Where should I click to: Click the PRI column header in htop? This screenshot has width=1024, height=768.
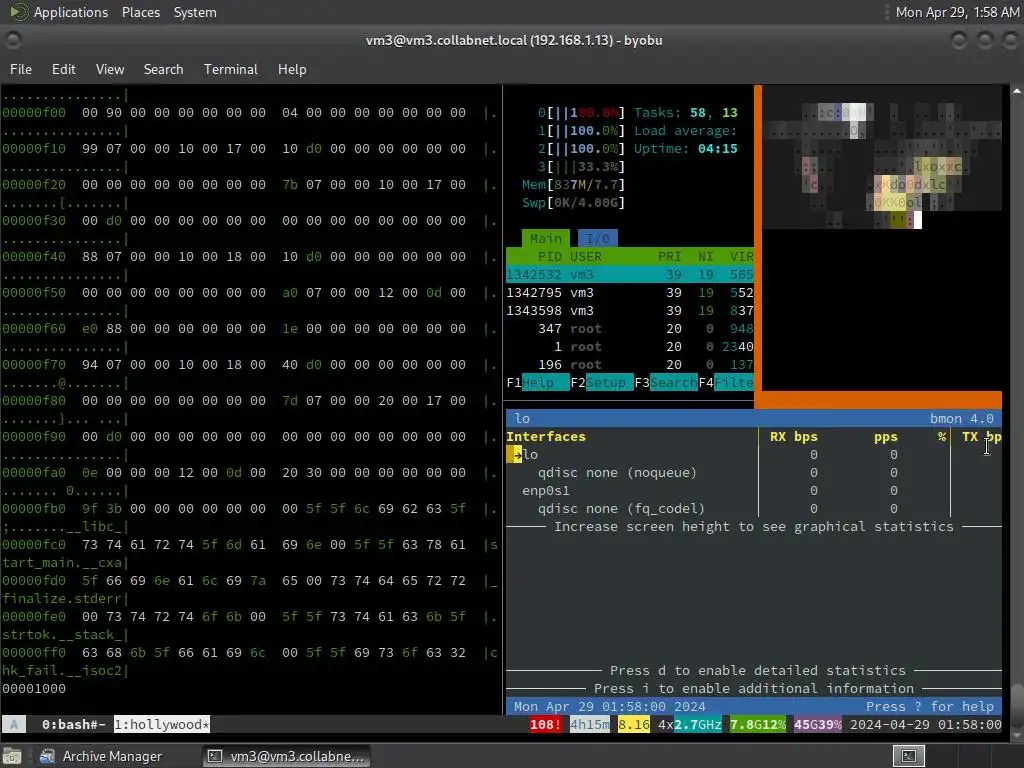click(x=669, y=257)
